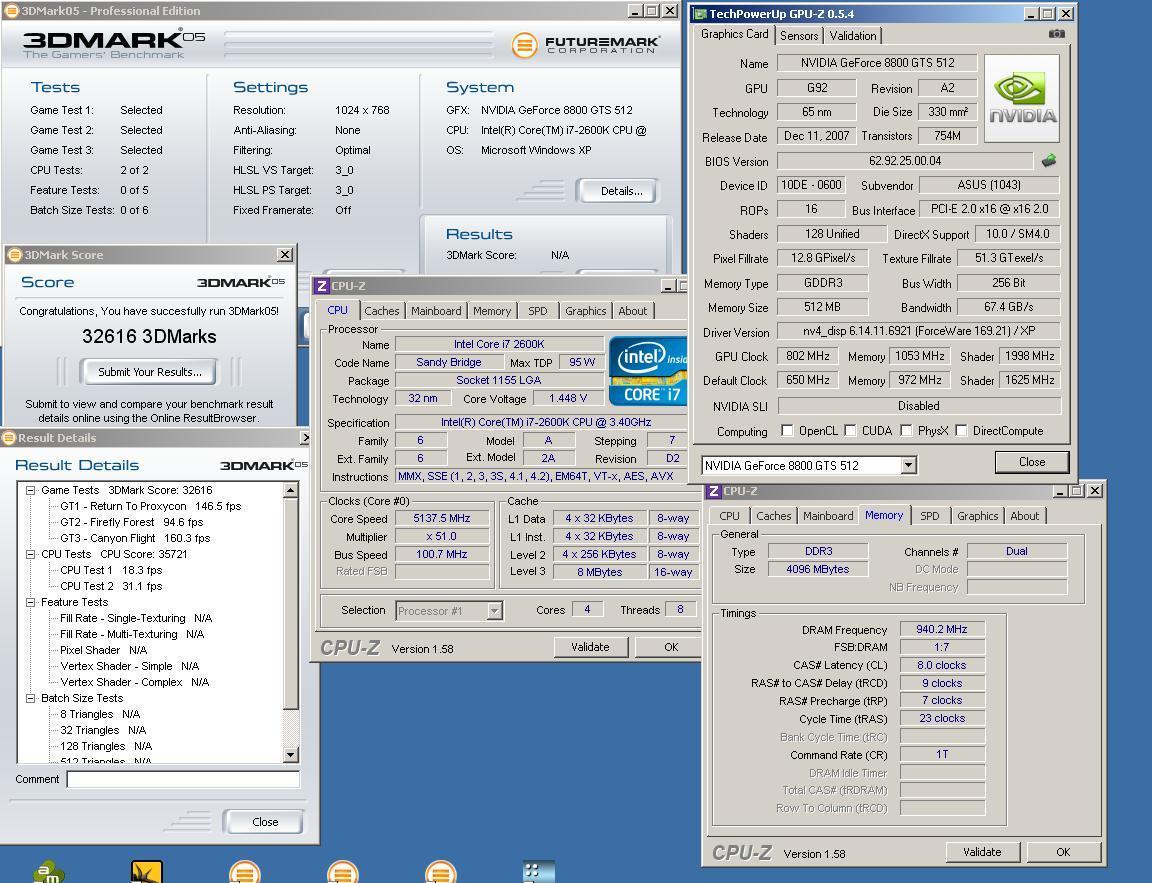This screenshot has width=1152, height=883.
Task: Click the CPU-Z memory window title icon
Action: click(713, 491)
